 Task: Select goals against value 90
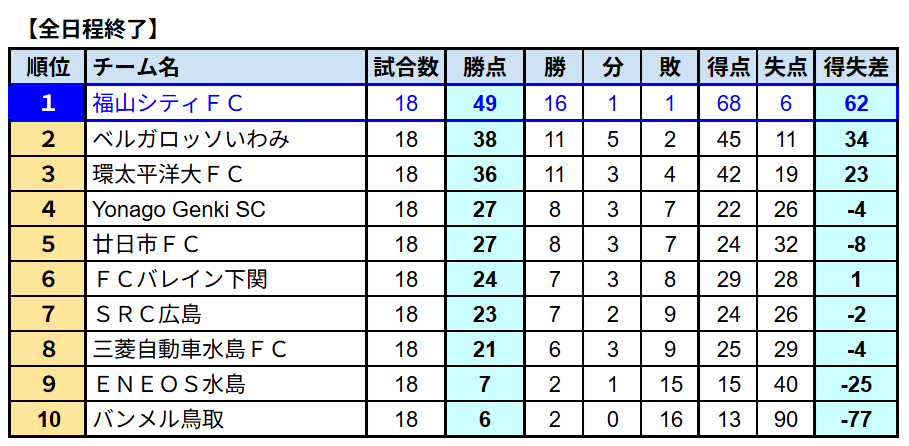(786, 419)
